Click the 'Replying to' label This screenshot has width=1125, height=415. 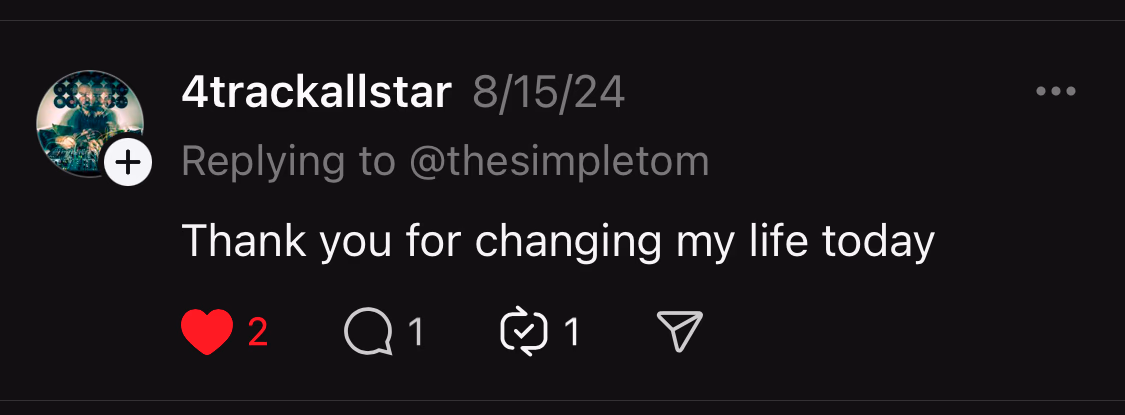(x=288, y=161)
